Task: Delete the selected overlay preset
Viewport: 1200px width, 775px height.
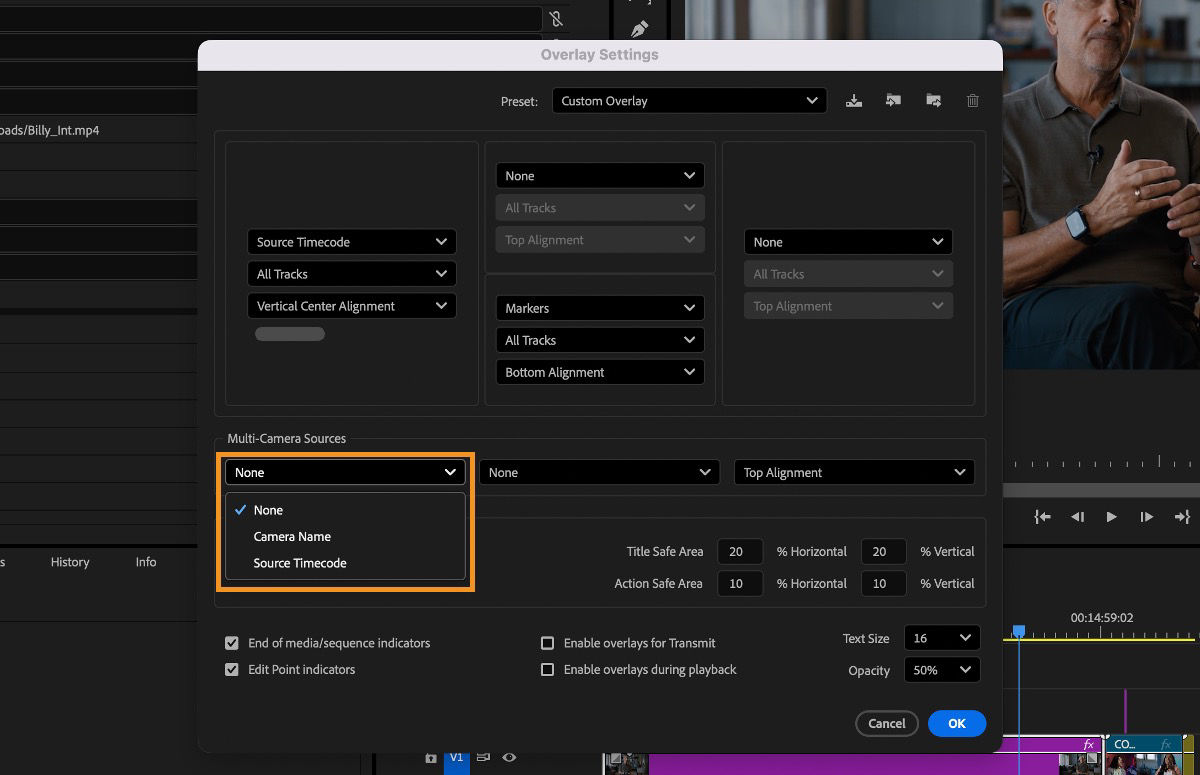Action: pos(972,100)
